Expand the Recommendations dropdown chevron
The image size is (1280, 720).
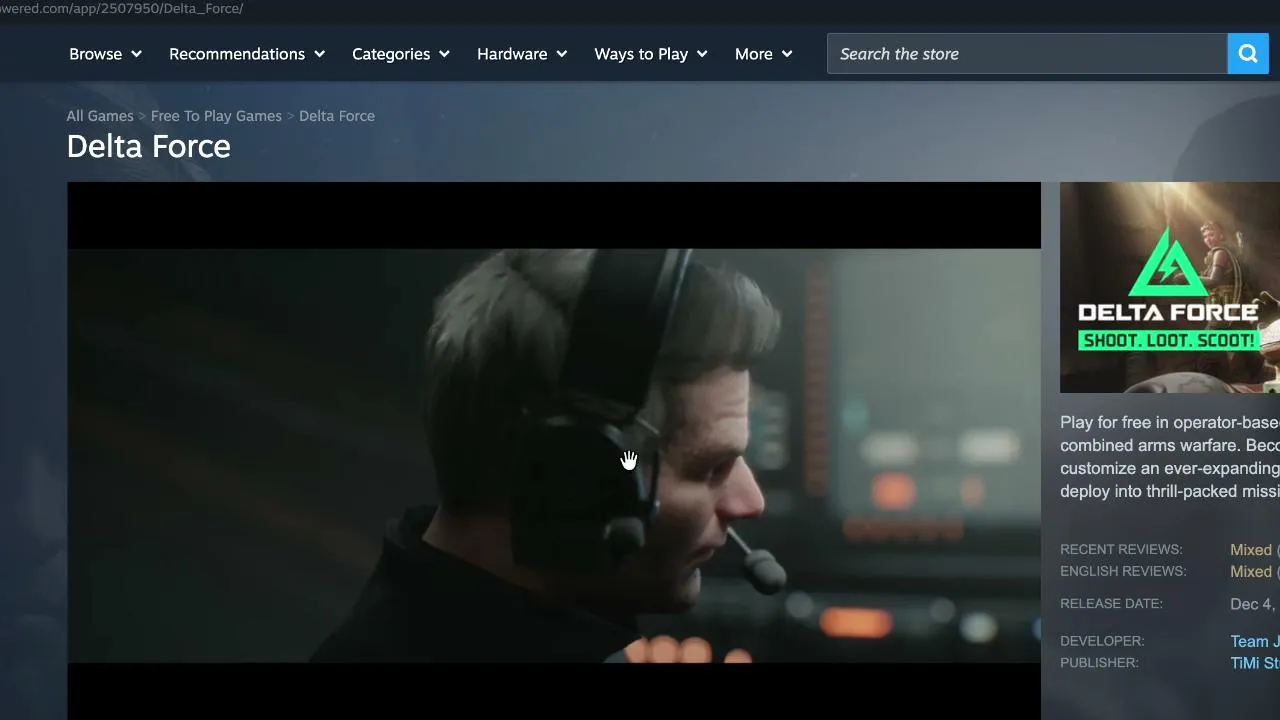tap(319, 54)
